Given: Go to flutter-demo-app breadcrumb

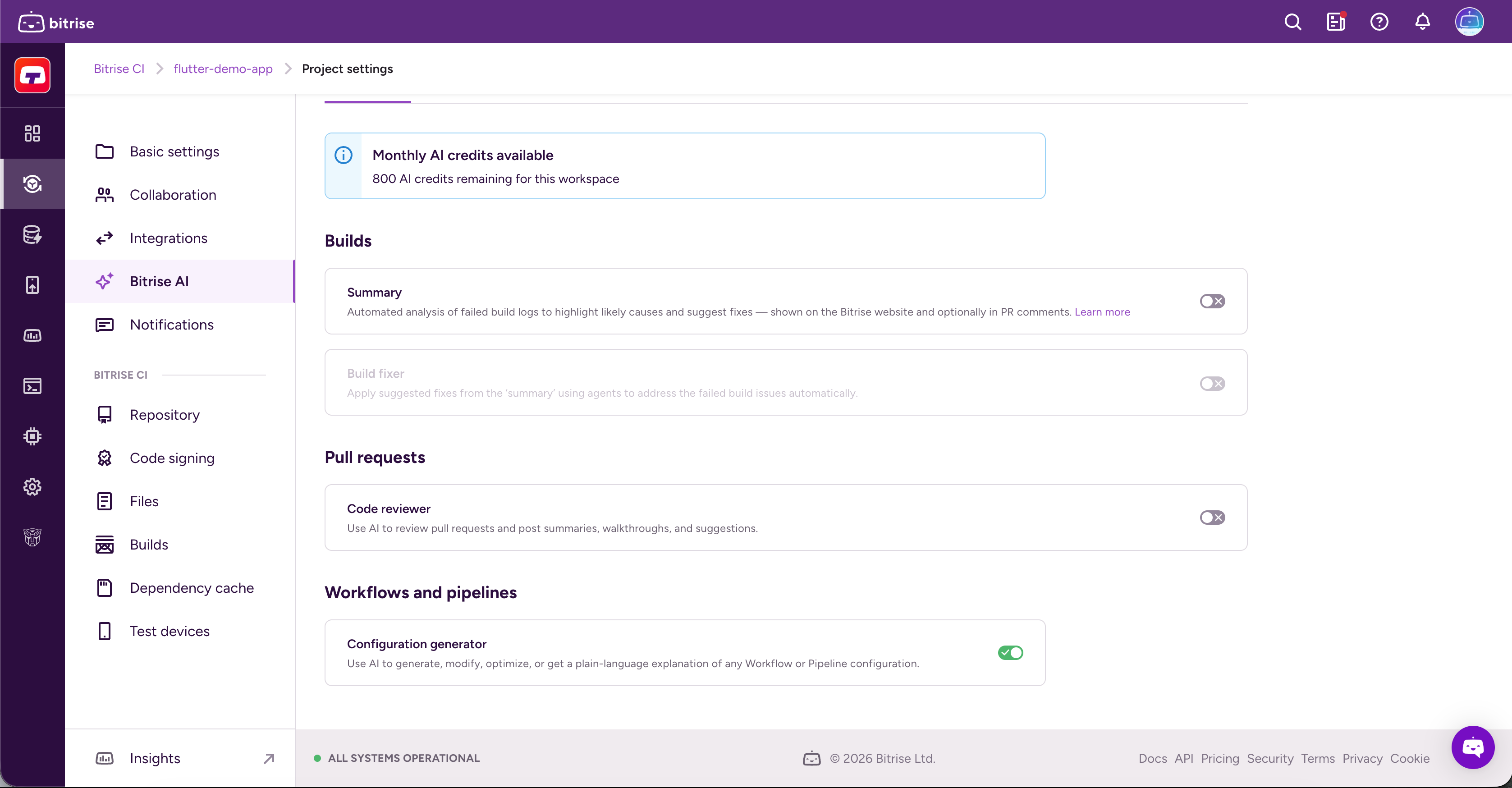Looking at the screenshot, I should pyautogui.click(x=223, y=69).
